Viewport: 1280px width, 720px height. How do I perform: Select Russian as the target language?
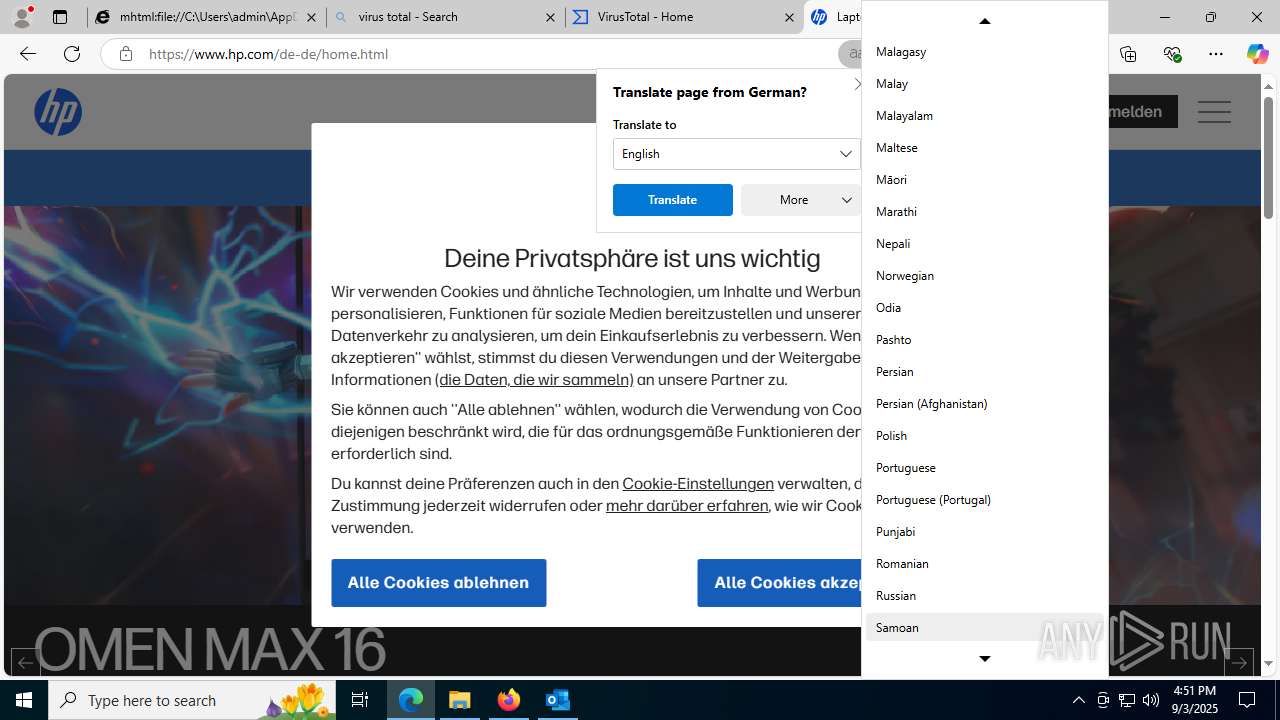pos(984,595)
